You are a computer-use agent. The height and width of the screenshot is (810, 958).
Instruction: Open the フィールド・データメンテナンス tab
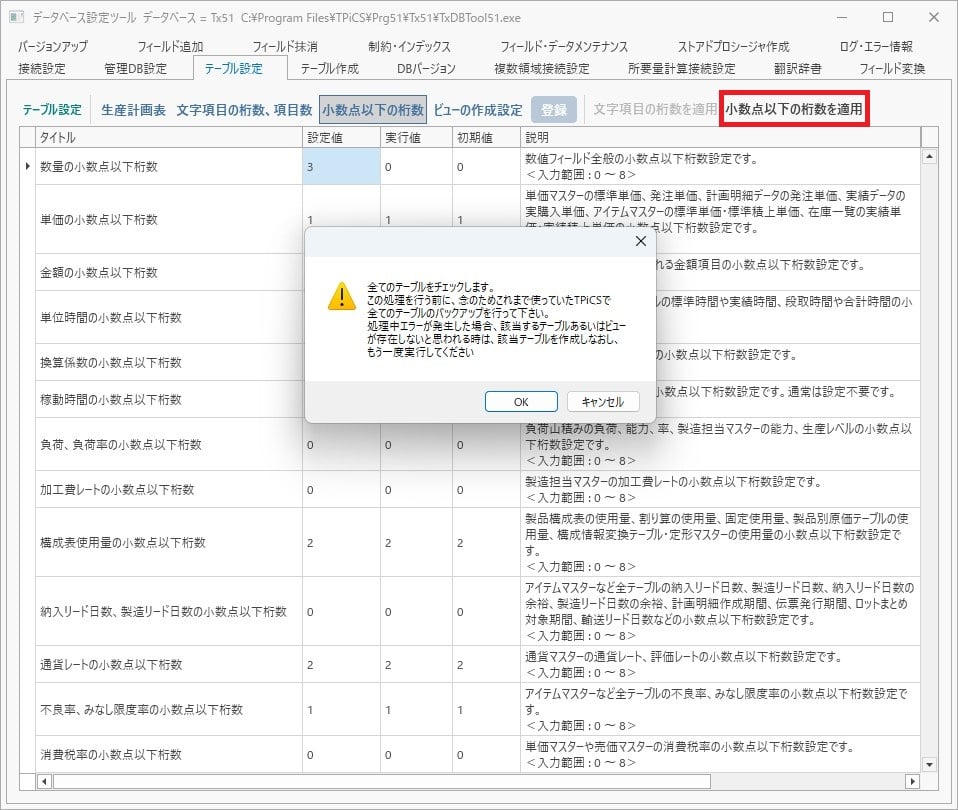(x=564, y=46)
